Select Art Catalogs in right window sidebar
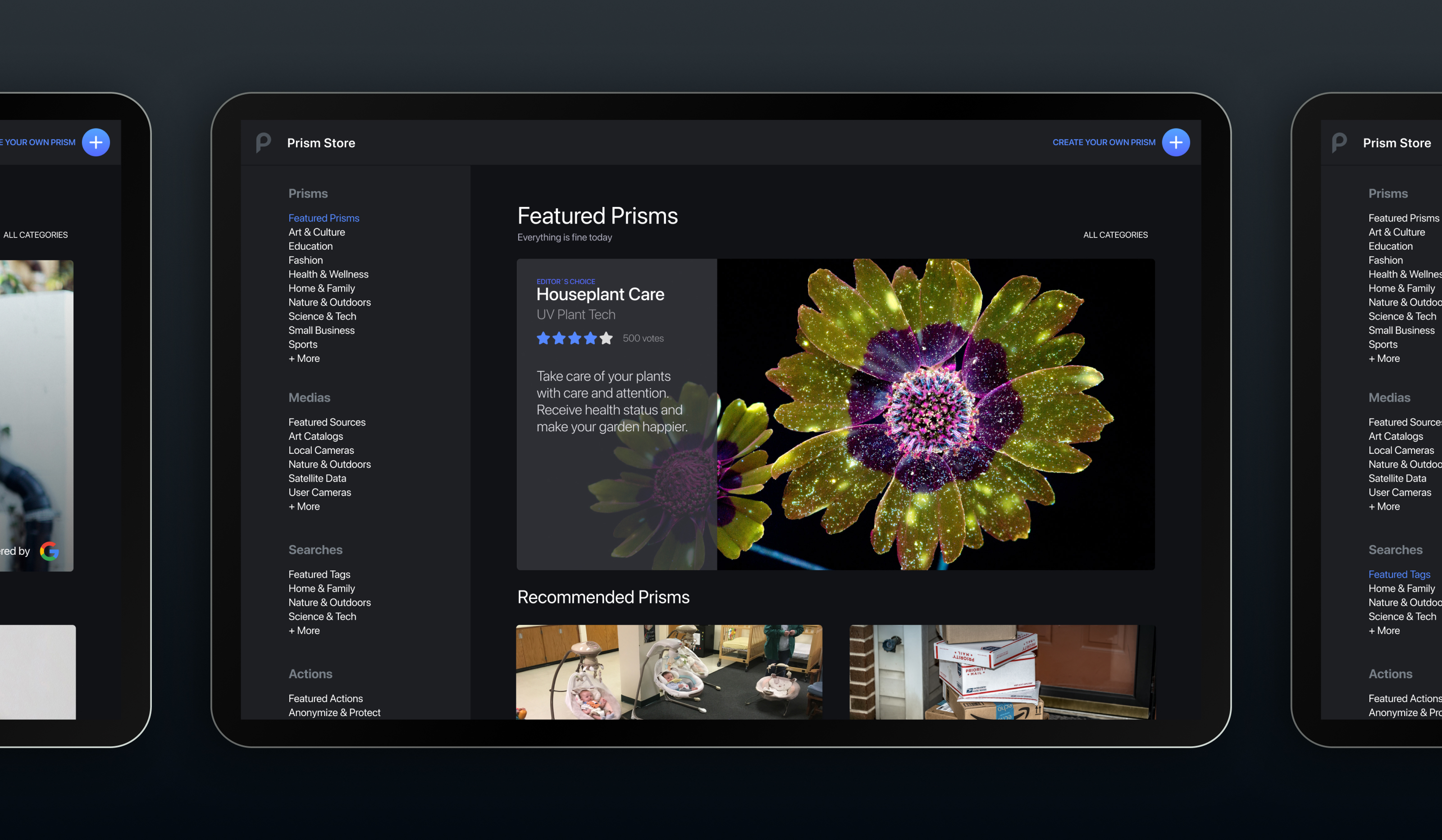1442x840 pixels. pyautogui.click(x=1396, y=436)
